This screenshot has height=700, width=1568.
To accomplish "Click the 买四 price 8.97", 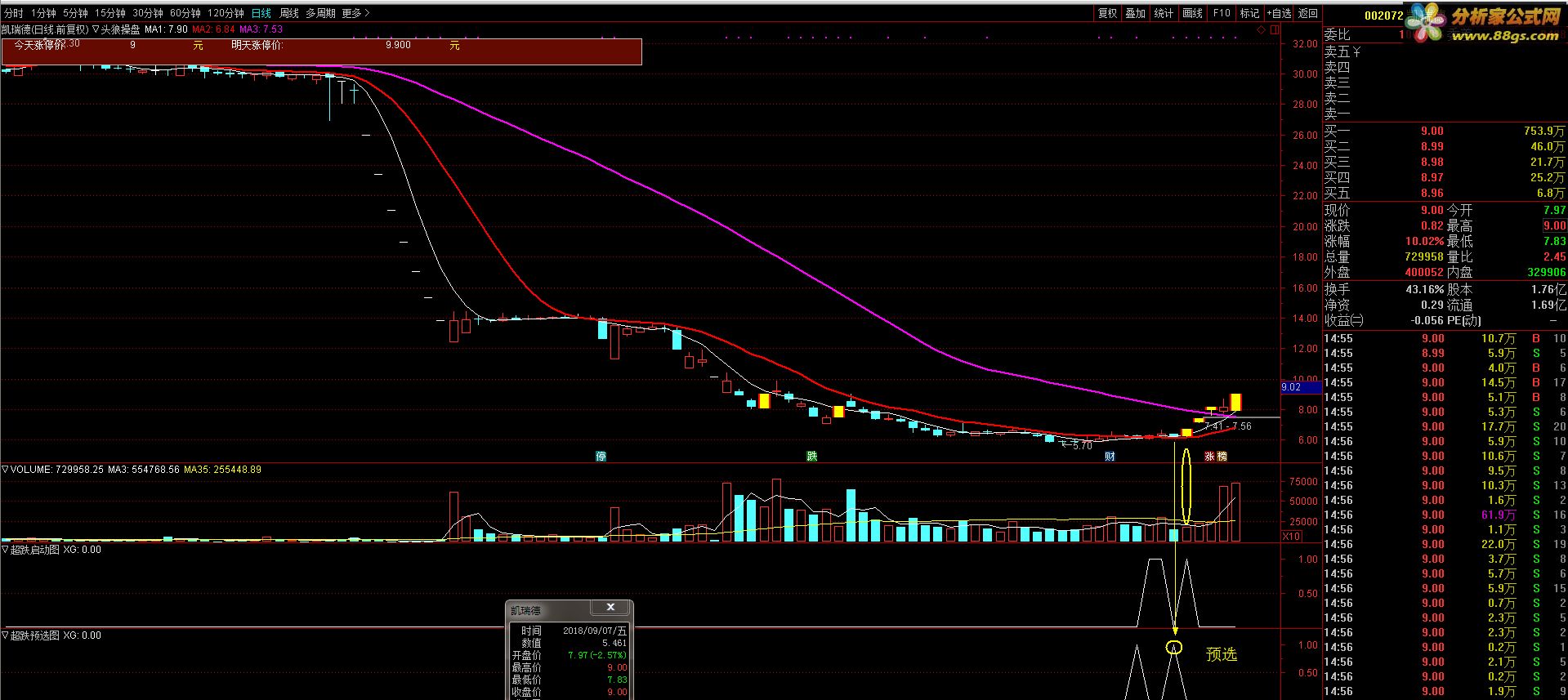I will [x=1432, y=177].
